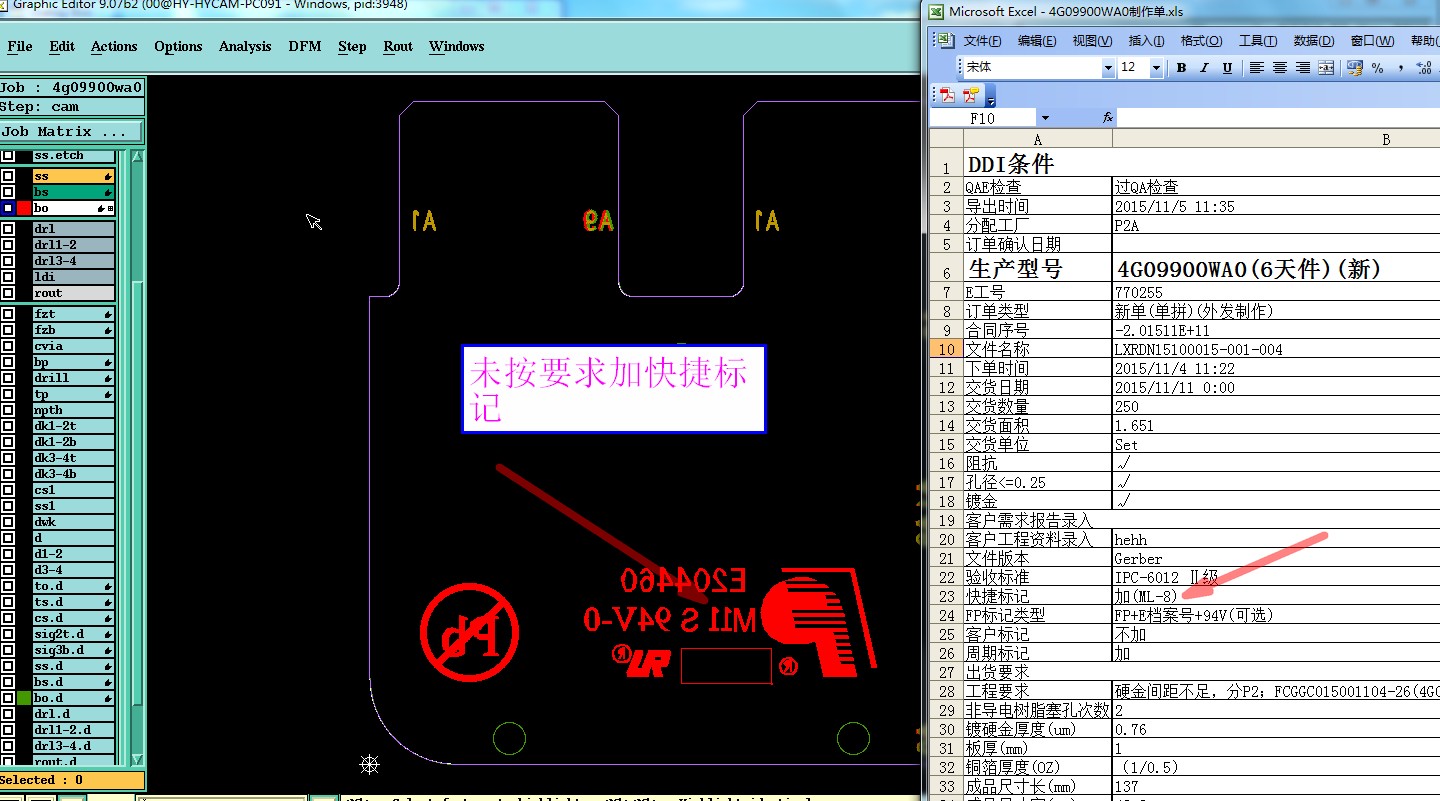Click cell with 快捷标记 label
The width and height of the screenshot is (1440, 801).
pos(1037,596)
